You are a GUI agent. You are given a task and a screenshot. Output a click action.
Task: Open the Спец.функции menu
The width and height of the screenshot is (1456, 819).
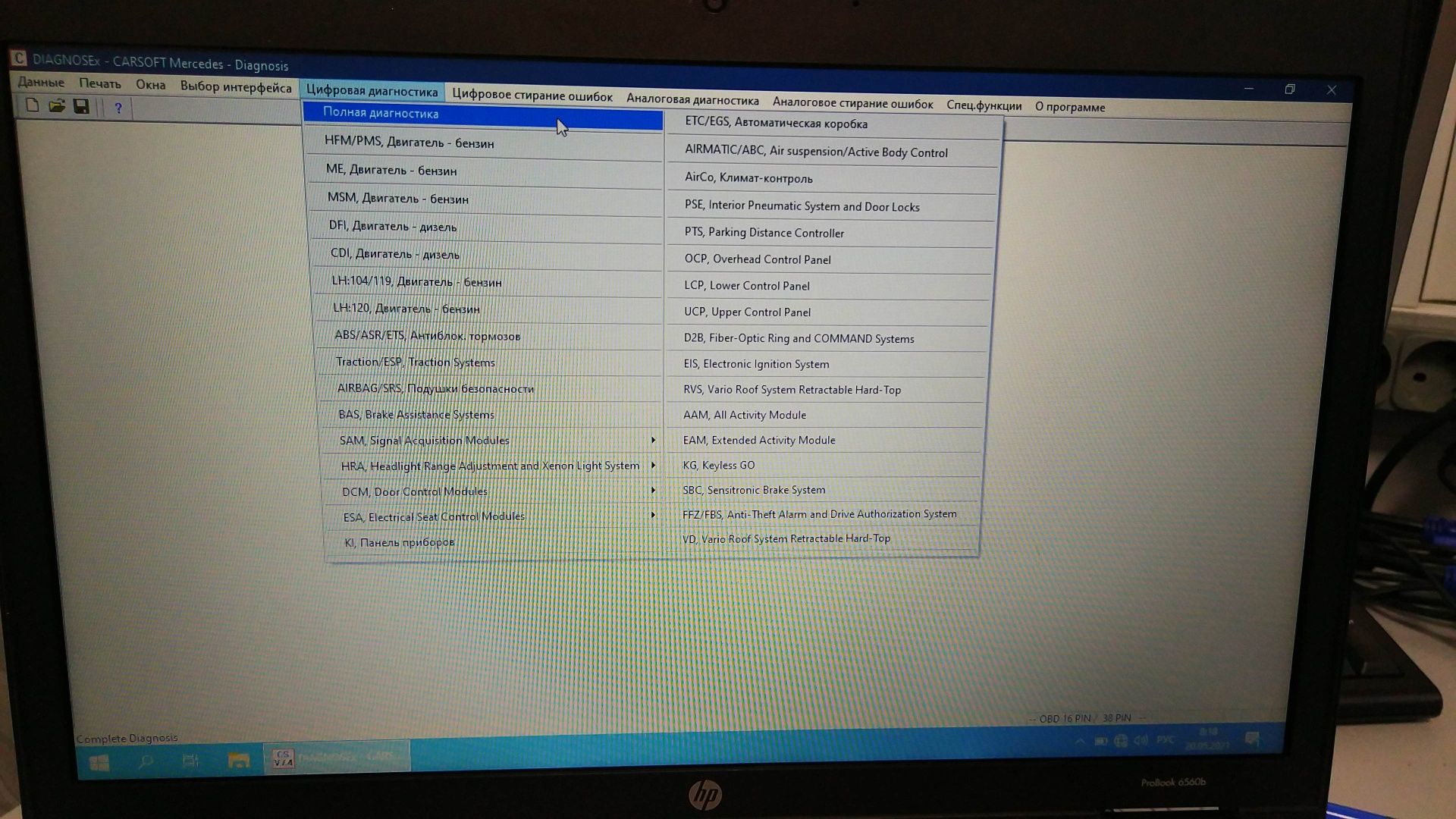pyautogui.click(x=984, y=106)
